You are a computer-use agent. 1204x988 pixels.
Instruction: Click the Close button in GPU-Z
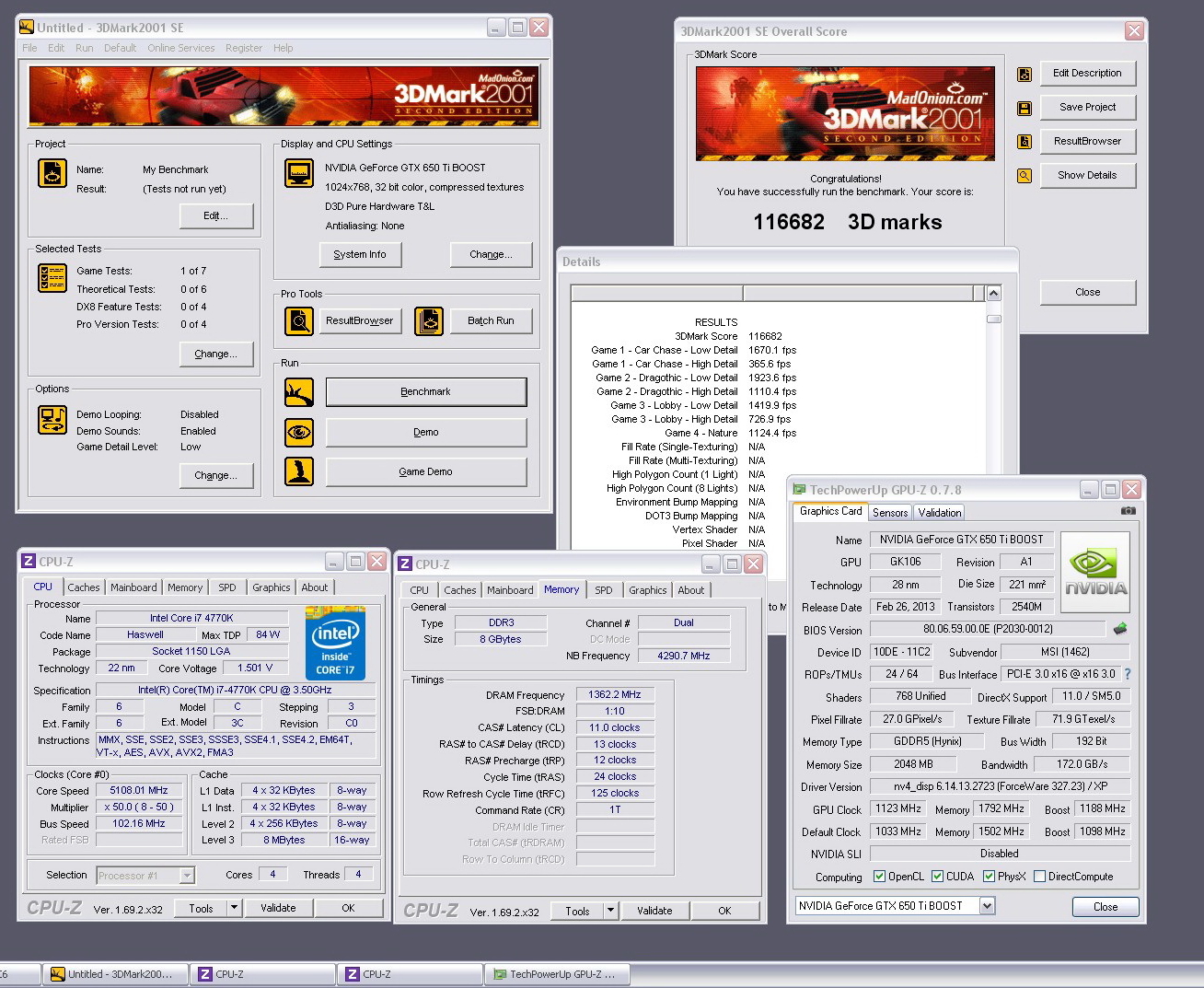click(1106, 907)
